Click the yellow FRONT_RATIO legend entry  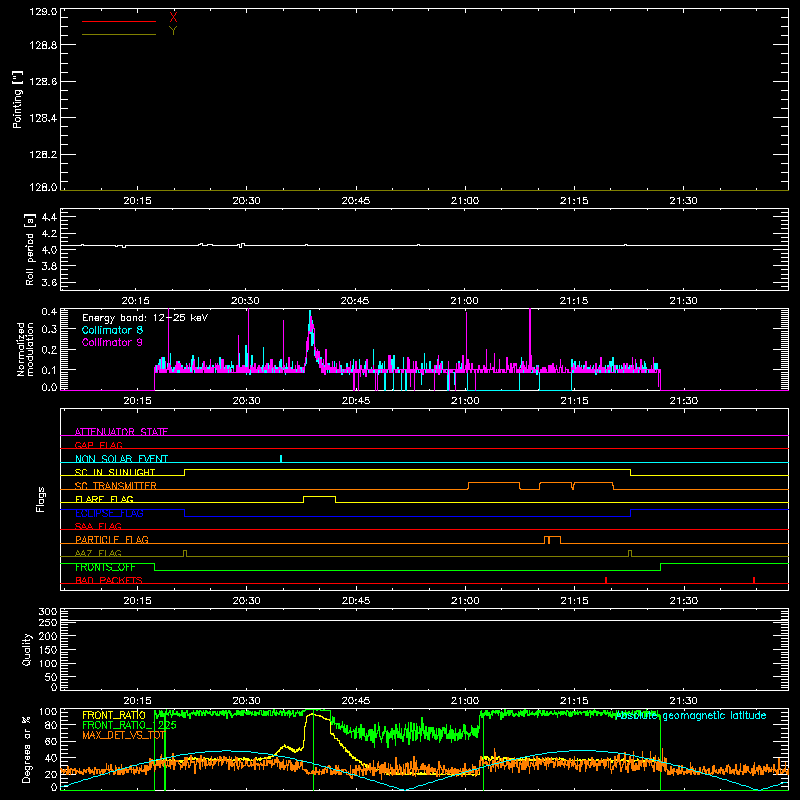(114, 715)
